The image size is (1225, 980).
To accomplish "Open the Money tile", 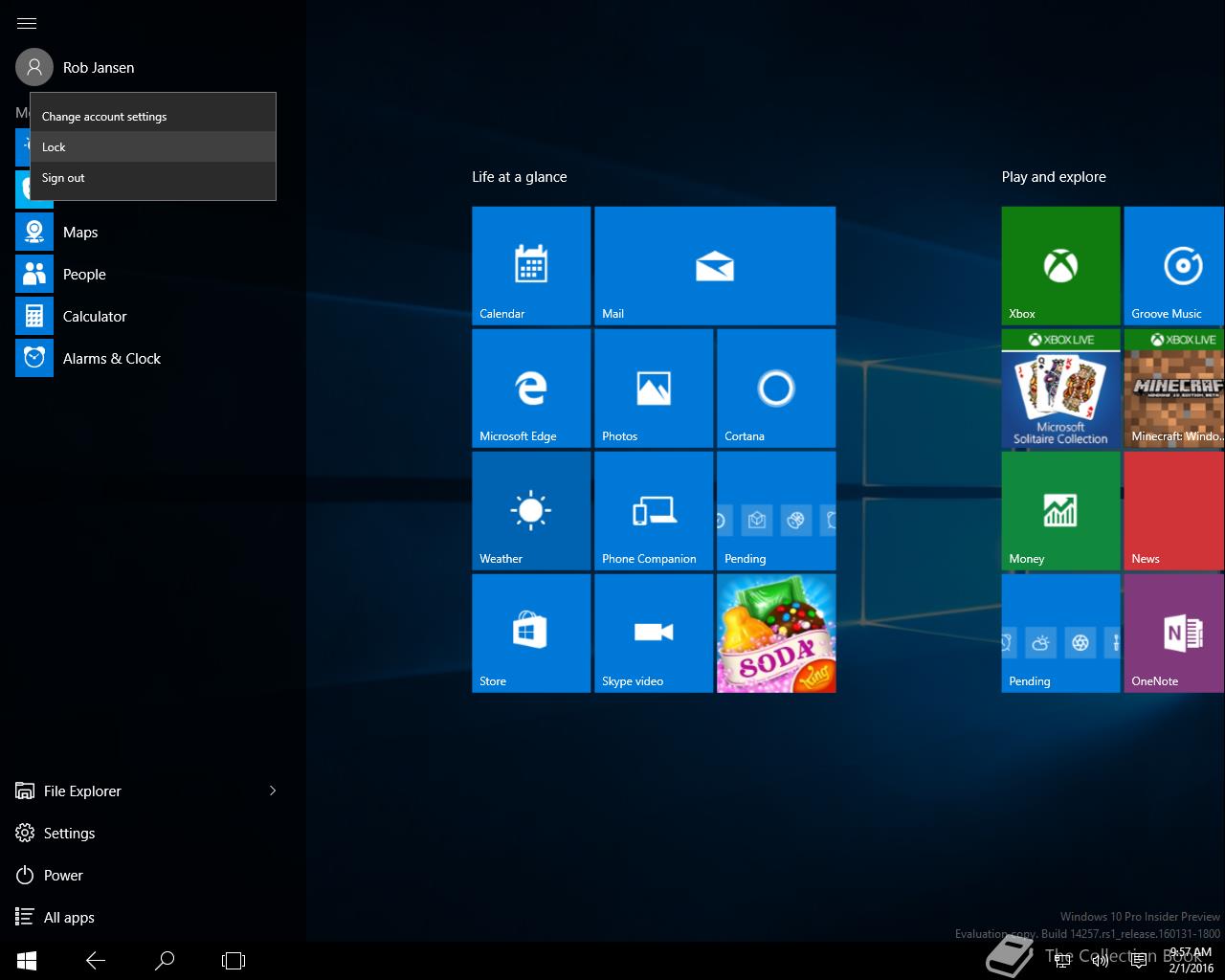I will coord(1060,511).
